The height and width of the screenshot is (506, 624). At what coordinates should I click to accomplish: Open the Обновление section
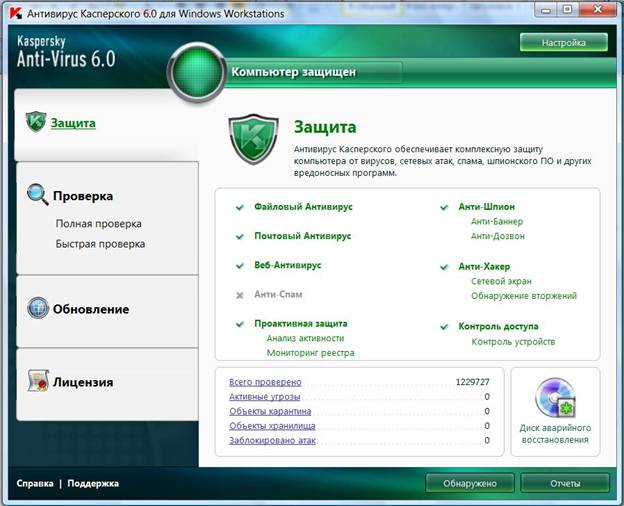[91, 309]
